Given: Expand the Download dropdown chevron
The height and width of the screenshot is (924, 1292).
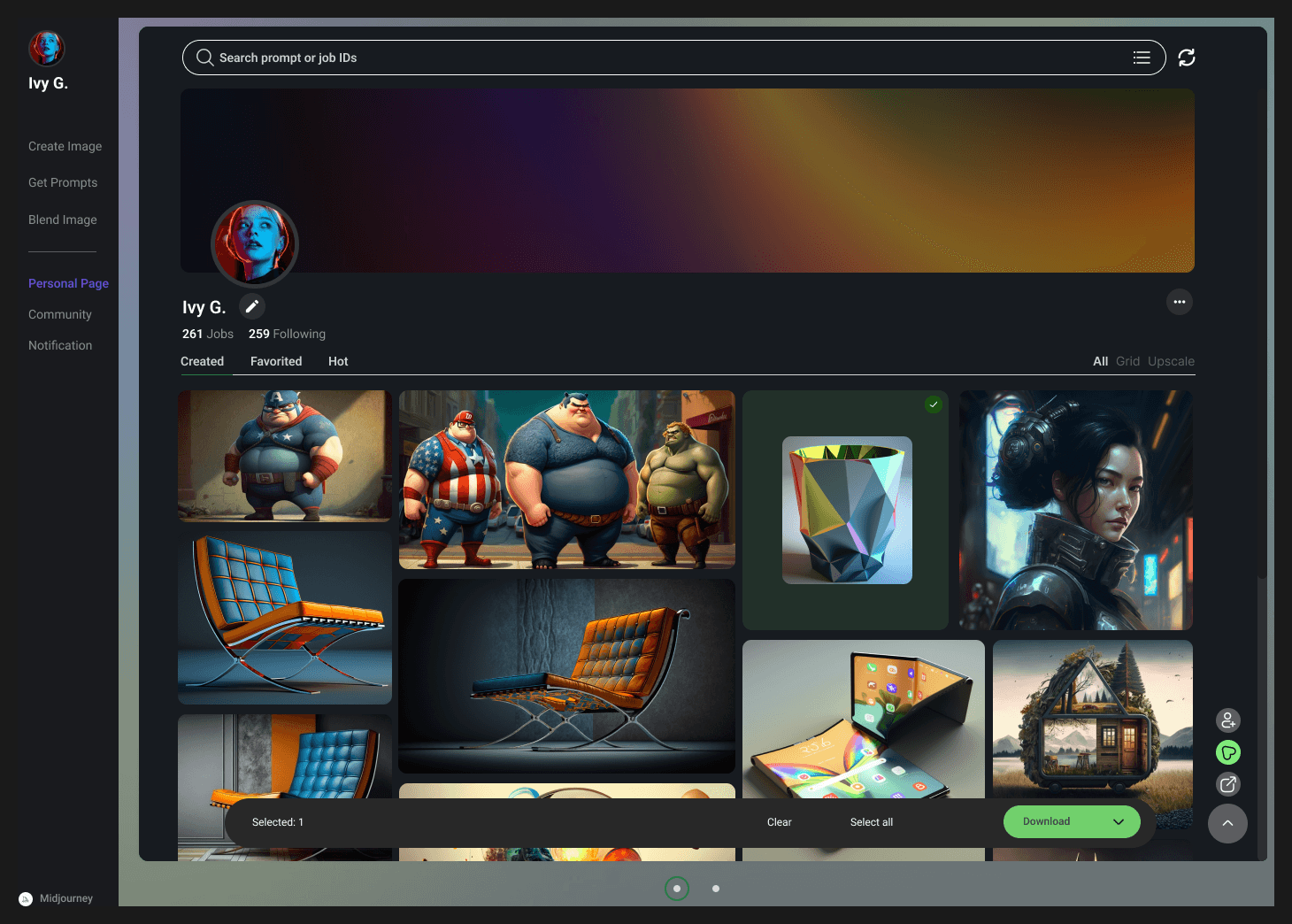Looking at the screenshot, I should 1119,822.
